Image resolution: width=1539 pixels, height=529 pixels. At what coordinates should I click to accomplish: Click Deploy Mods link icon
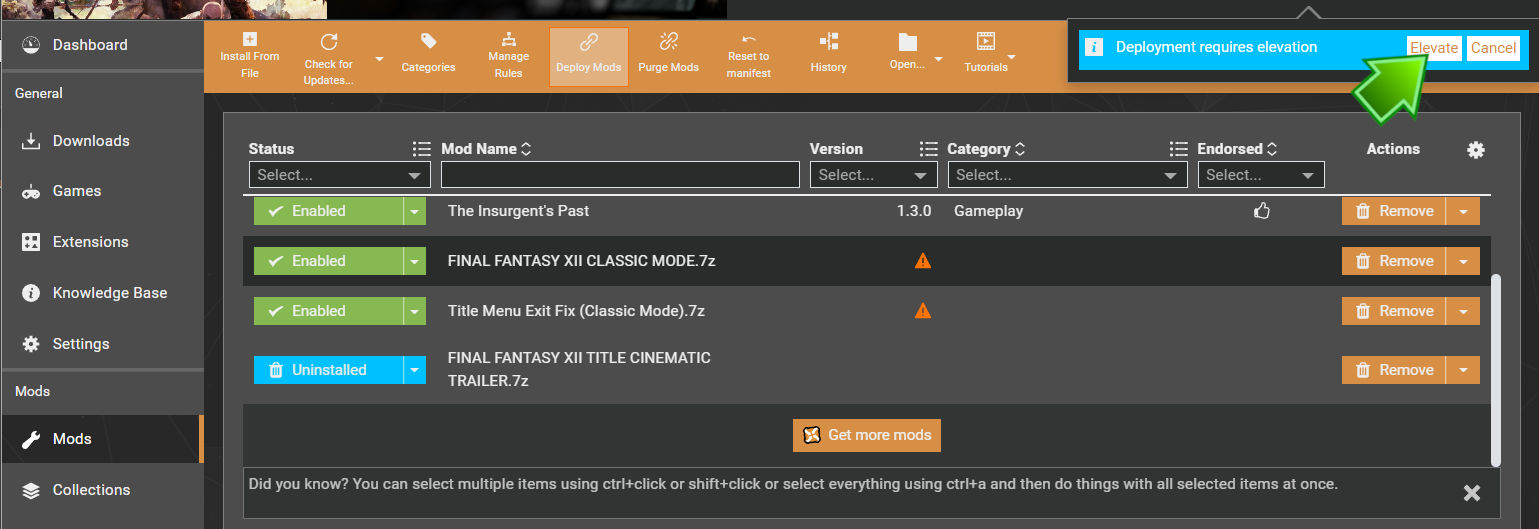coord(589,42)
